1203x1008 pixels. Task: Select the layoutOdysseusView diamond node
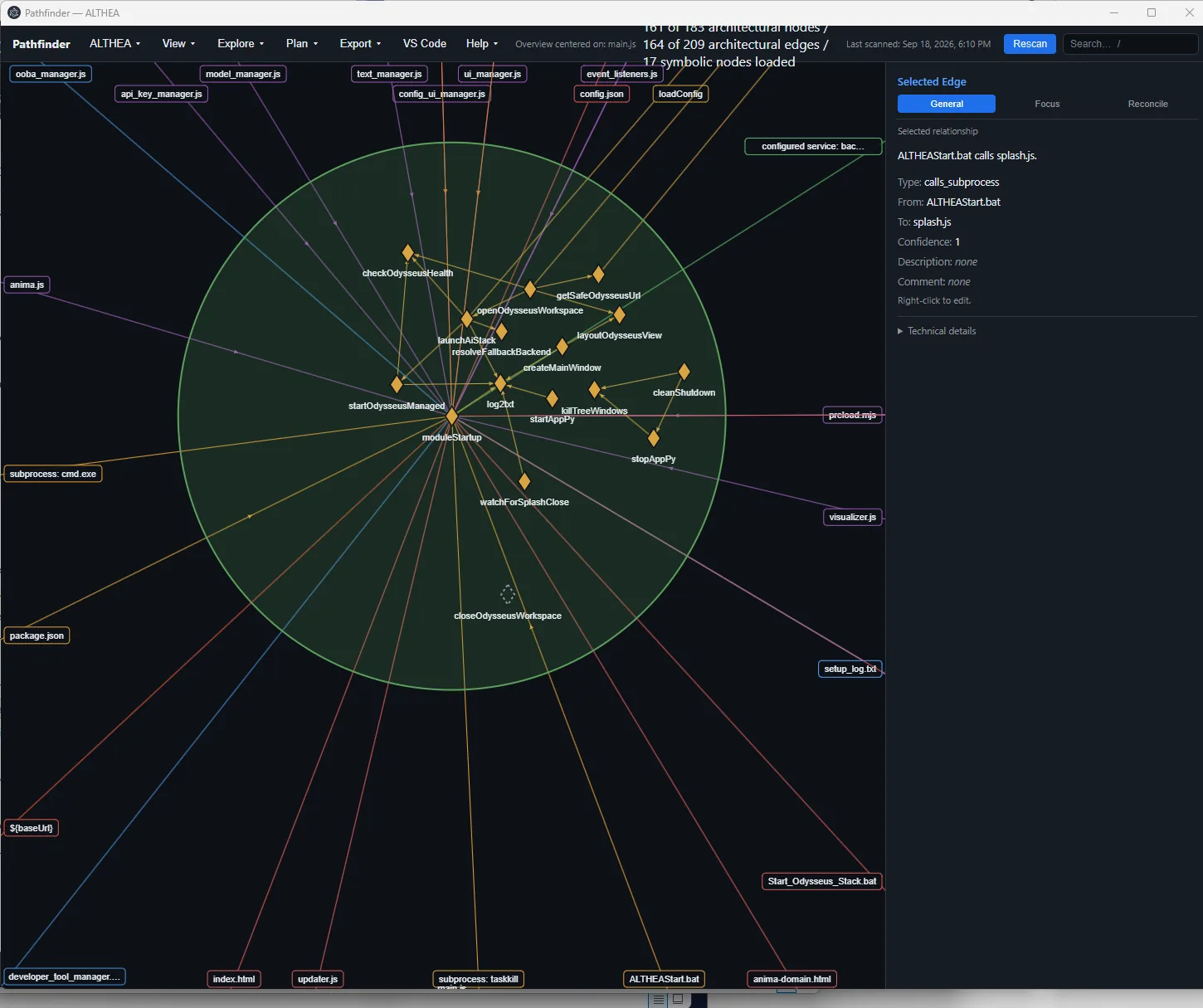619,314
